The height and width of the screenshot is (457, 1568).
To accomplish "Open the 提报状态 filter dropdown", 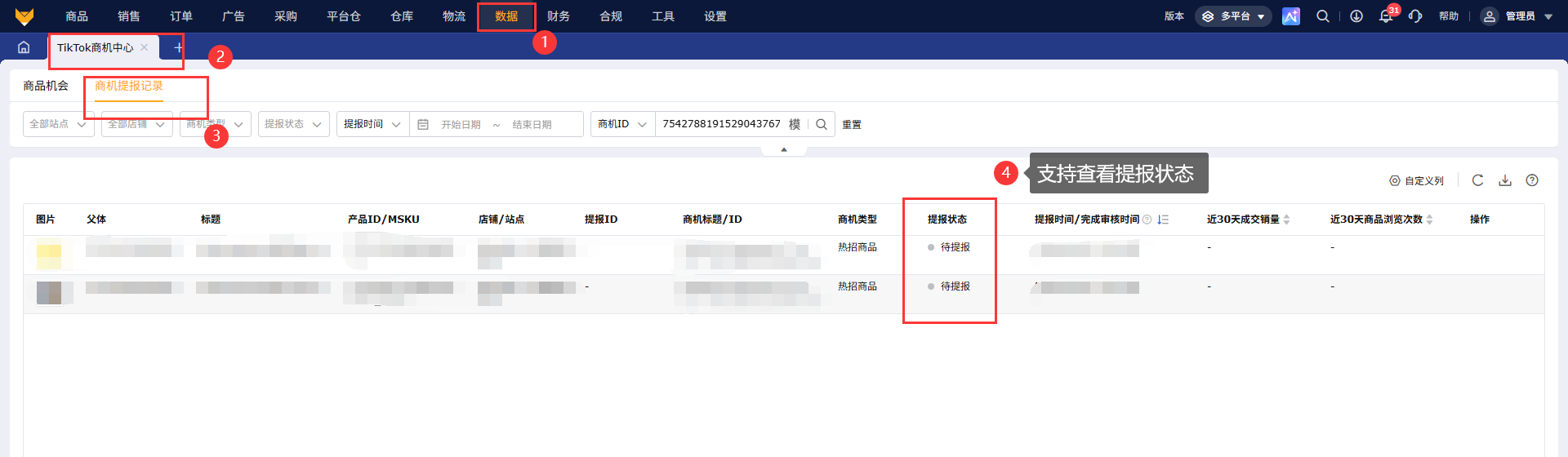I will point(294,124).
